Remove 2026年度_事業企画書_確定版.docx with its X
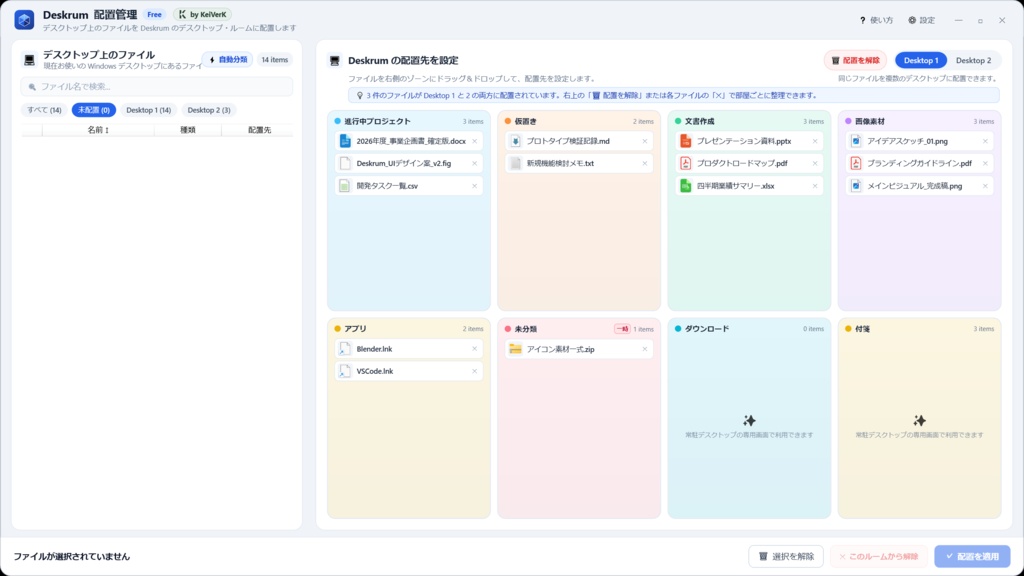 pyautogui.click(x=475, y=141)
